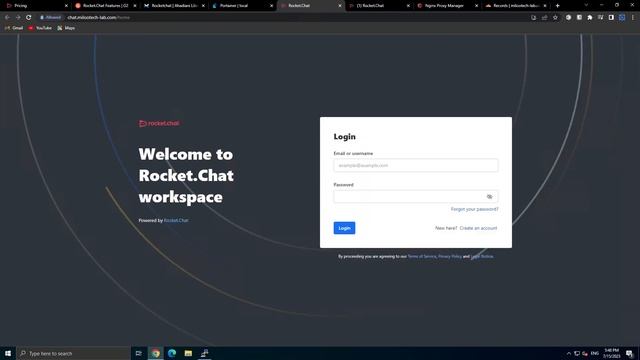Click the taskbar clock and date

(x=611, y=353)
